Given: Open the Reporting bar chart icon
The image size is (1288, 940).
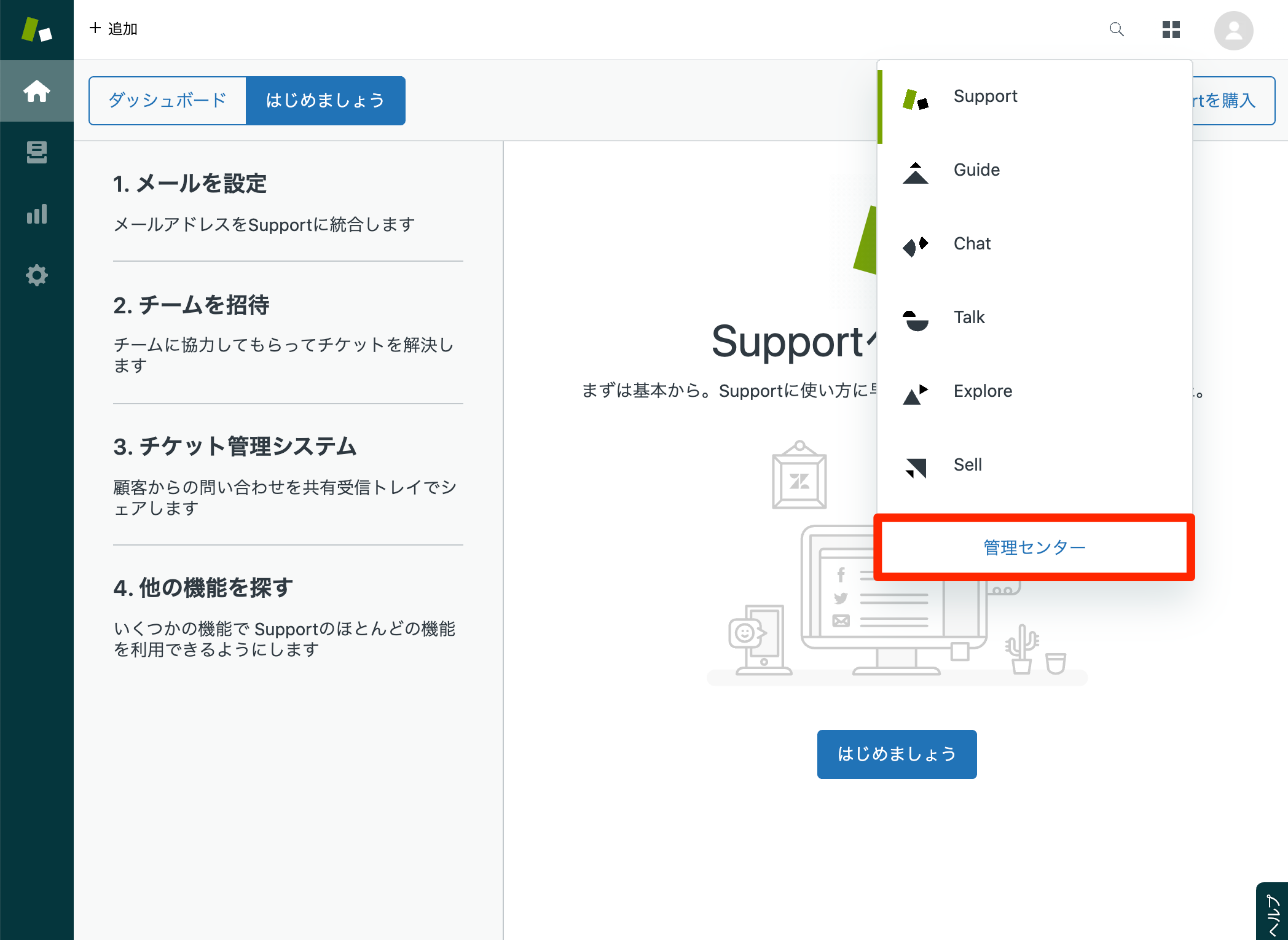Looking at the screenshot, I should [x=37, y=214].
